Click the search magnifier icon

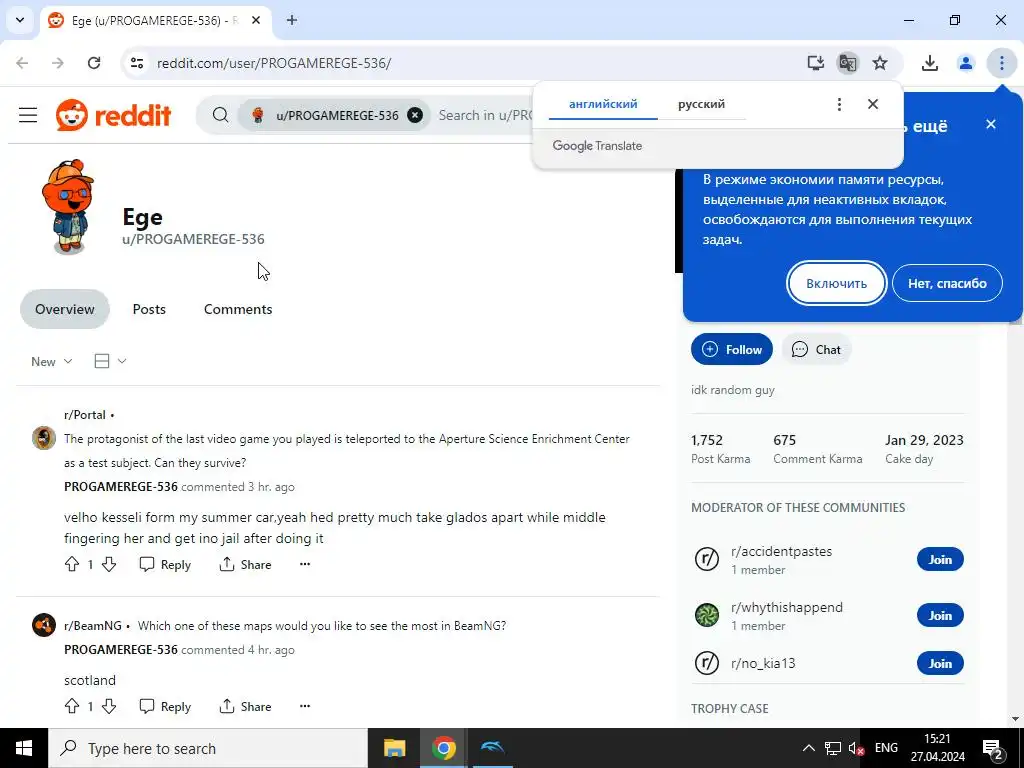click(x=221, y=116)
